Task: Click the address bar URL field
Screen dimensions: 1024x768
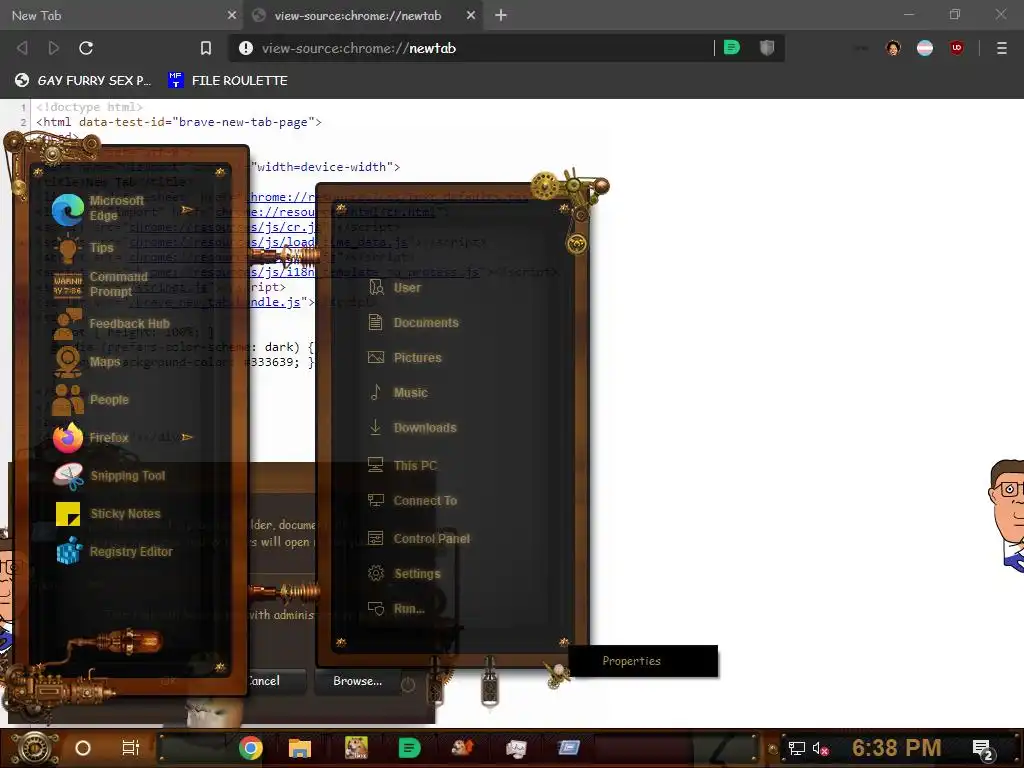Action: [483, 48]
